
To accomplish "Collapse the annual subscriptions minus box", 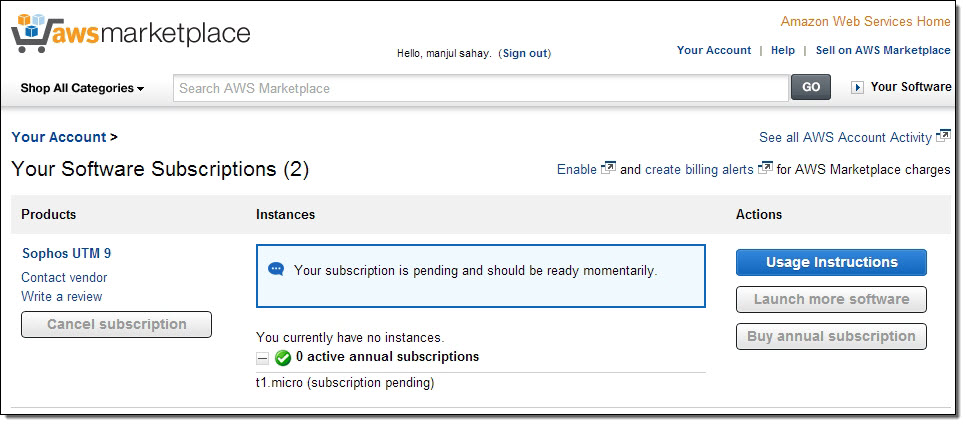I will point(262,358).
